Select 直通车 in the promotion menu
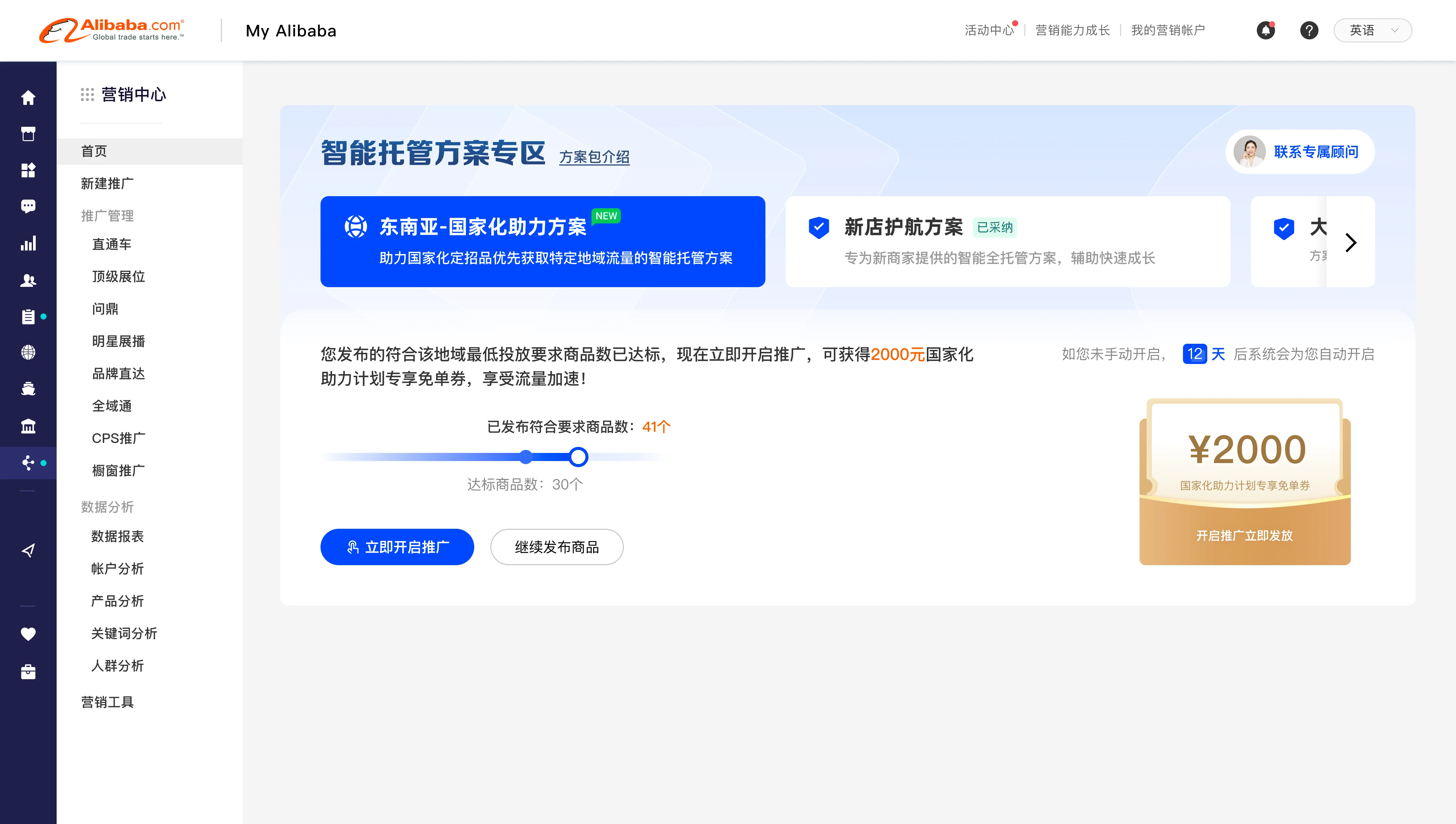The width and height of the screenshot is (1456, 824). [112, 244]
